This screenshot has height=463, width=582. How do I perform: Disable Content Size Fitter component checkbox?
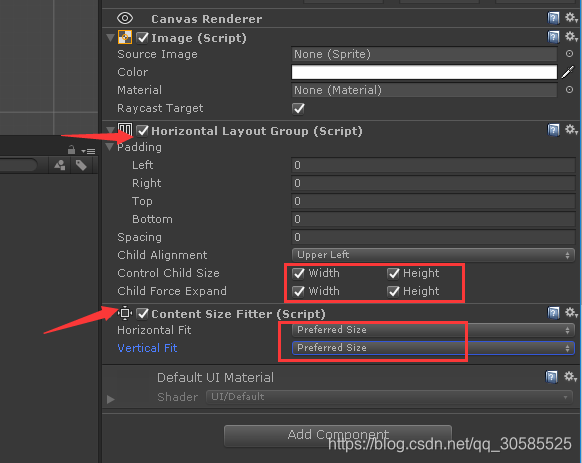[142, 314]
